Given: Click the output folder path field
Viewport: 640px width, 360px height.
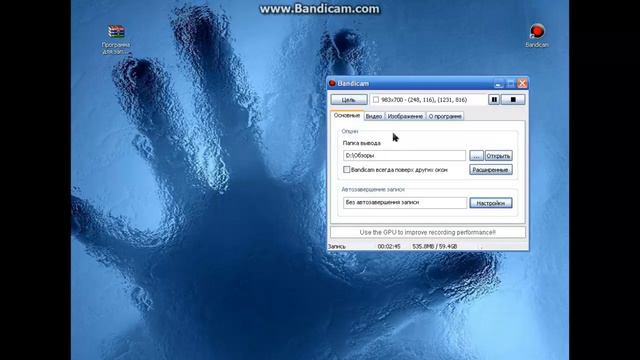Looking at the screenshot, I should click(404, 156).
